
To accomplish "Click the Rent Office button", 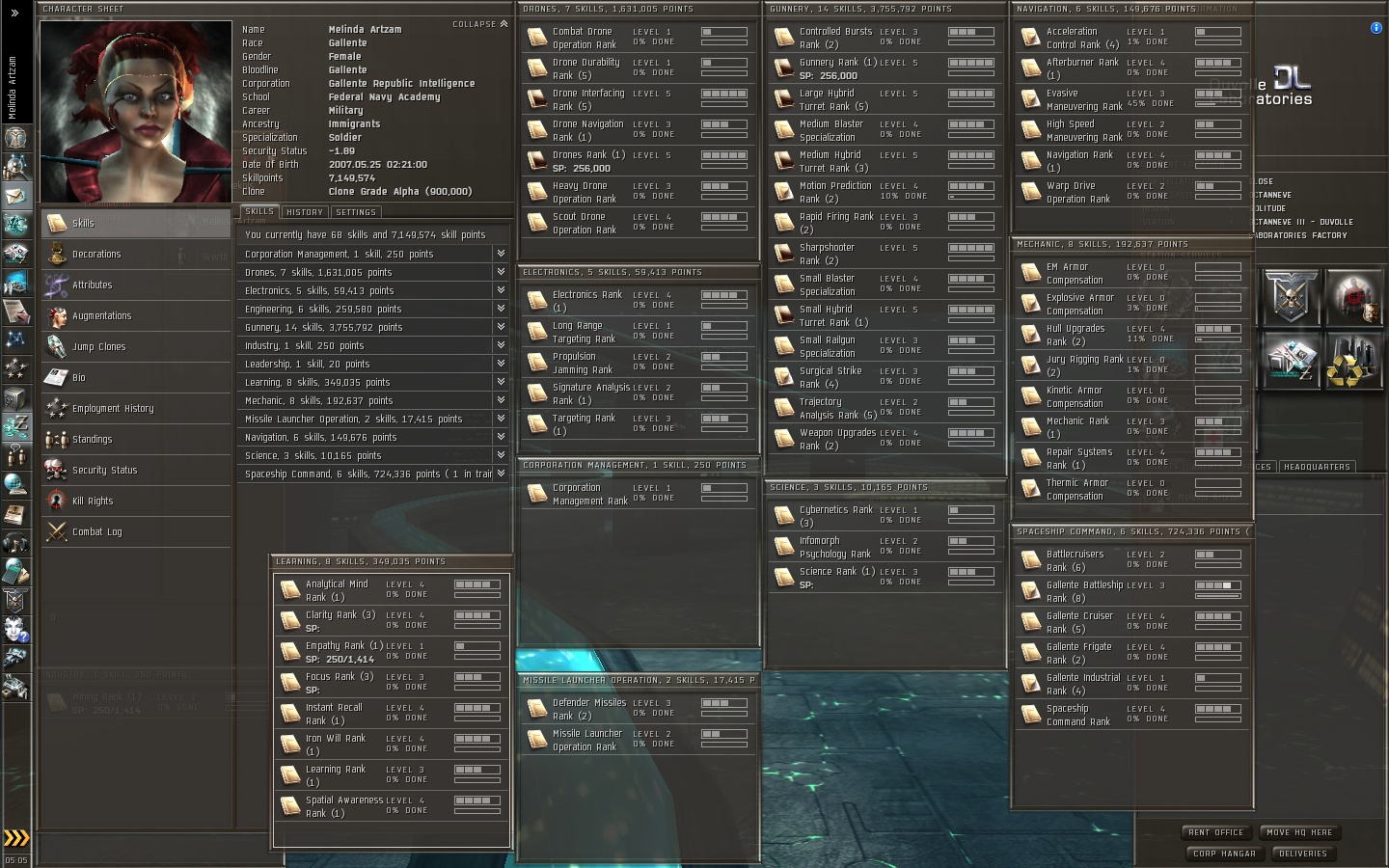I will coord(1216,832).
